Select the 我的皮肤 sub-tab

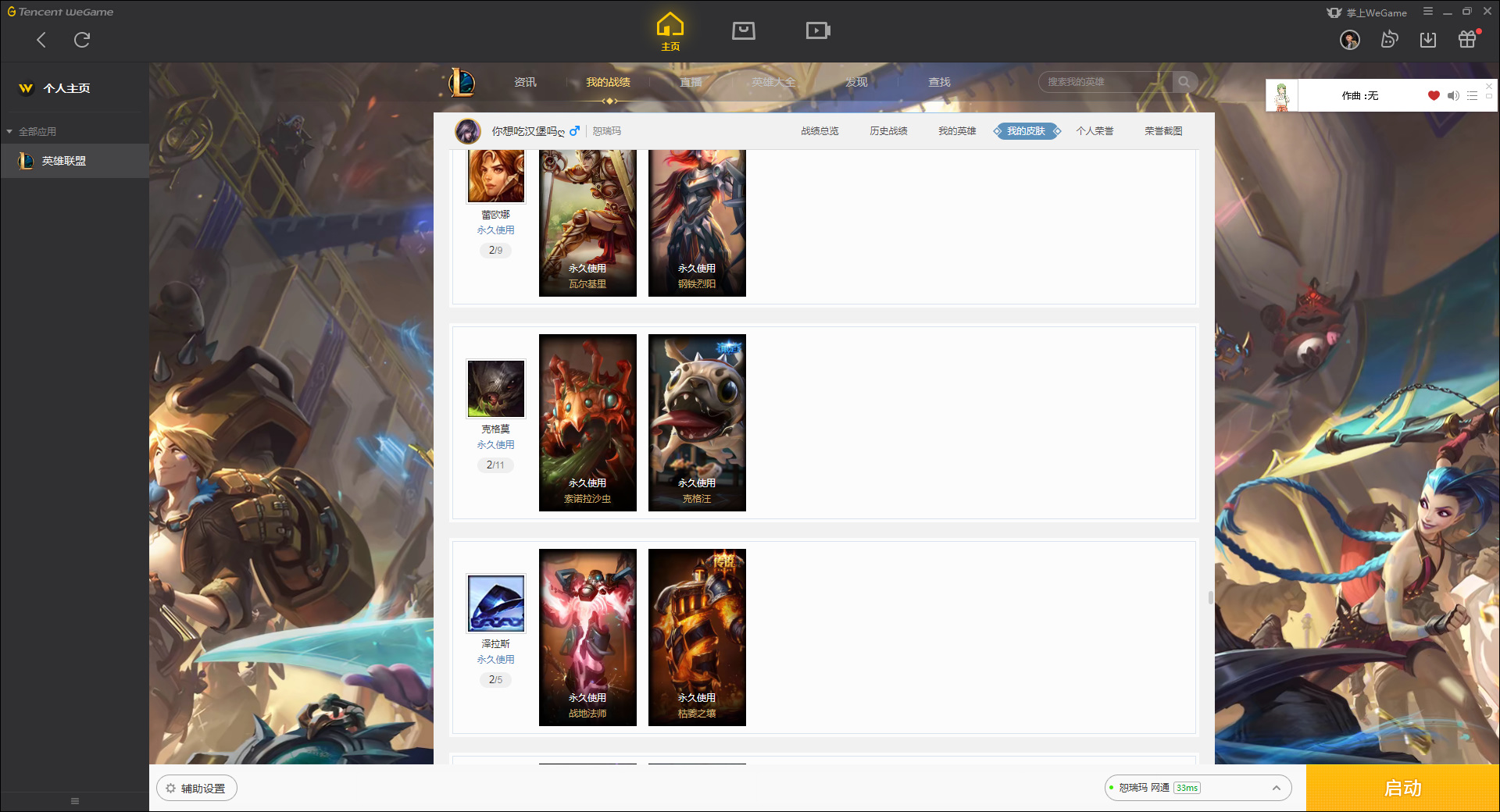1027,131
